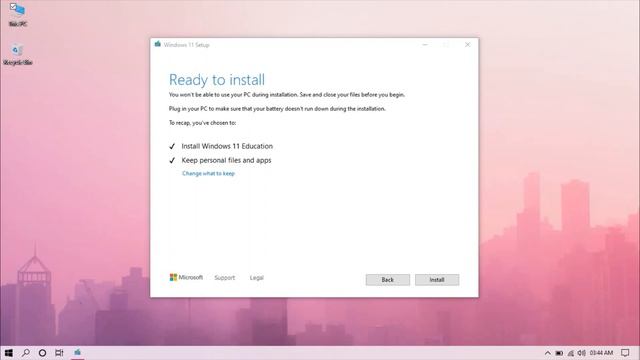Click the Windows 11 Setup title bar icon
The image size is (640, 360).
pos(158,44)
